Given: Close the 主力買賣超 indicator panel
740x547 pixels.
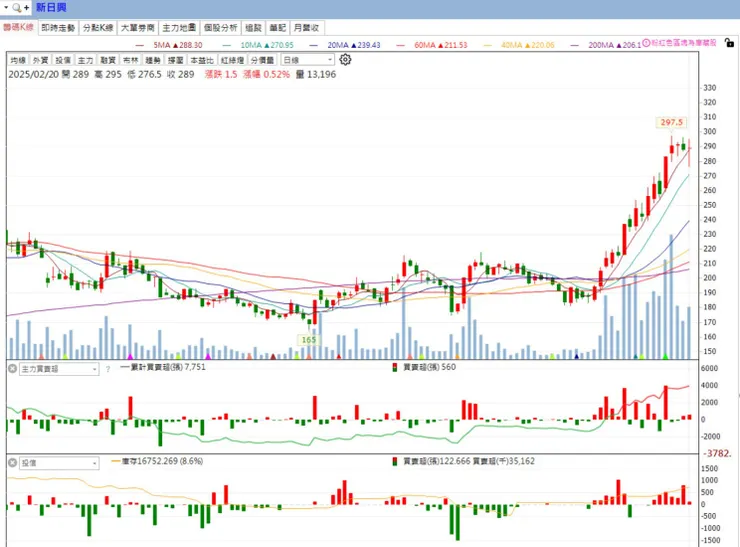Looking at the screenshot, I should click(13, 369).
